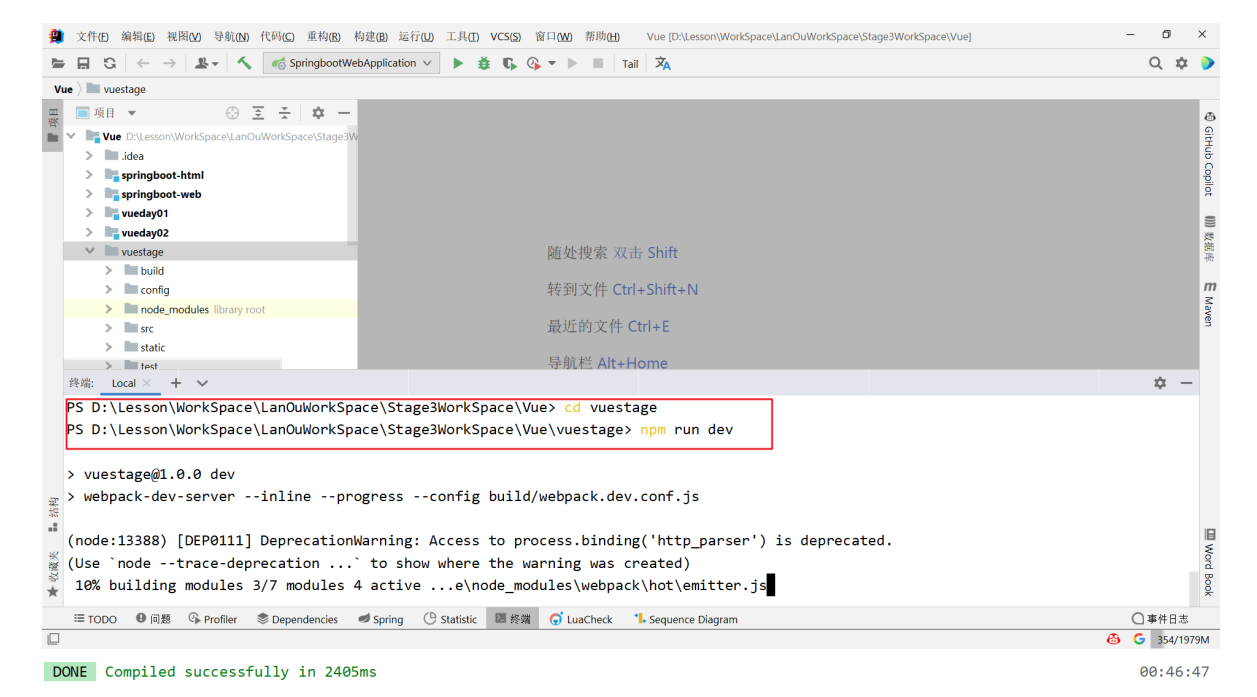Expand the build folder

[109, 271]
